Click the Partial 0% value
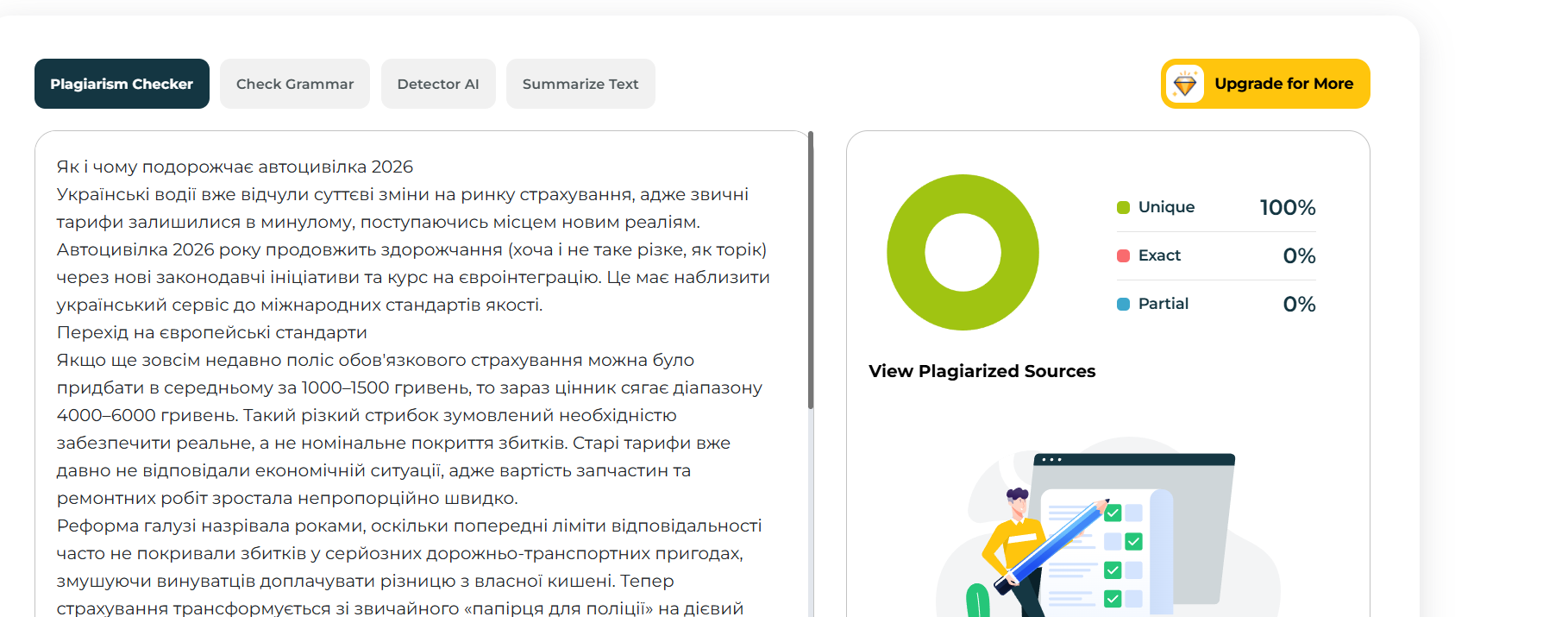 1299,304
